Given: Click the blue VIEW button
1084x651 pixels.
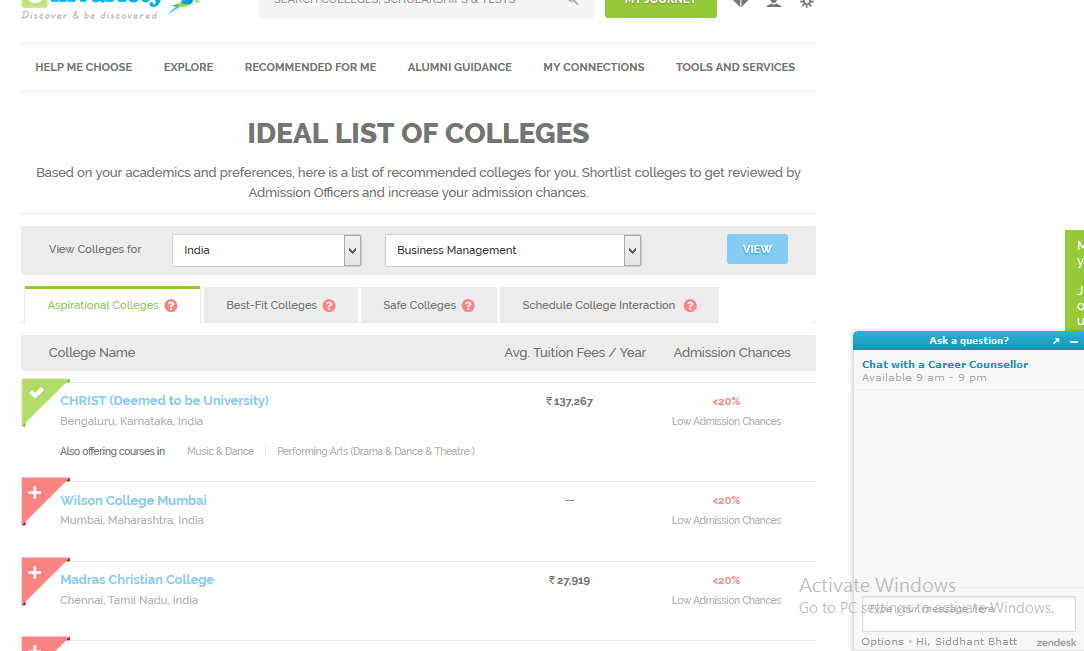Looking at the screenshot, I should 757,249.
